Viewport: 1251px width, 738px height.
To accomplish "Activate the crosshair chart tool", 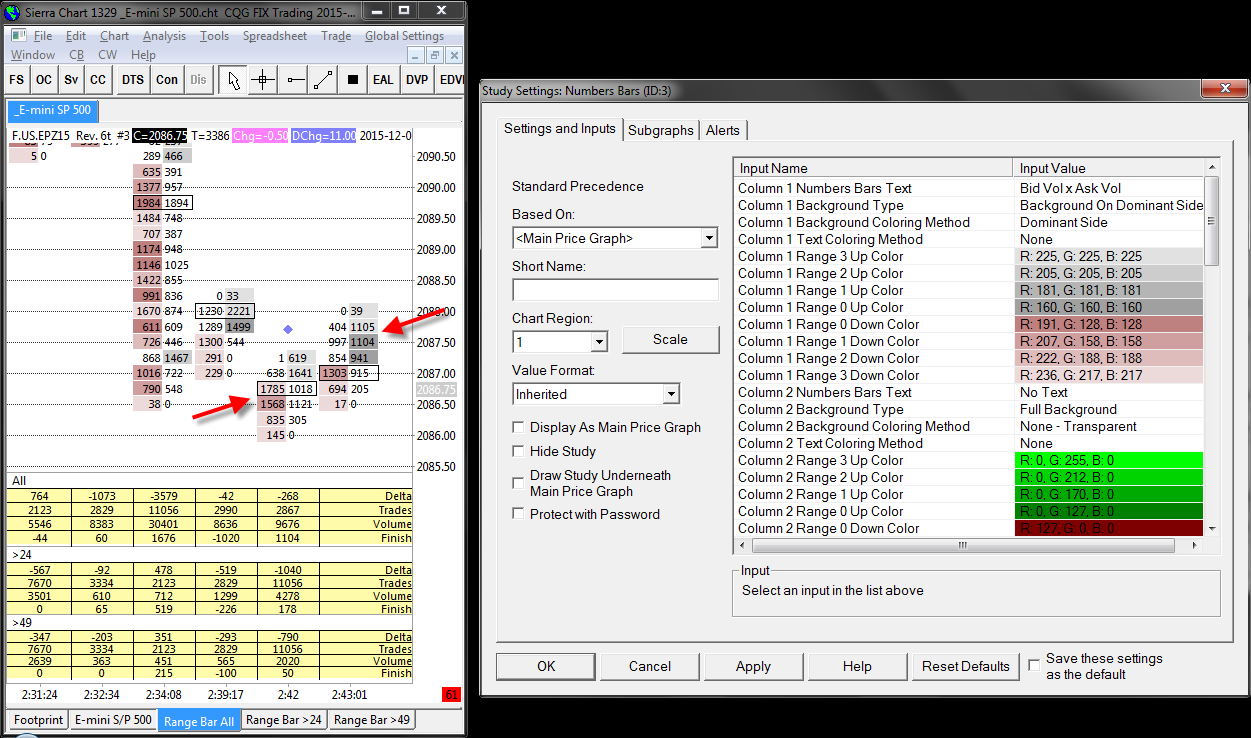I will 263,80.
